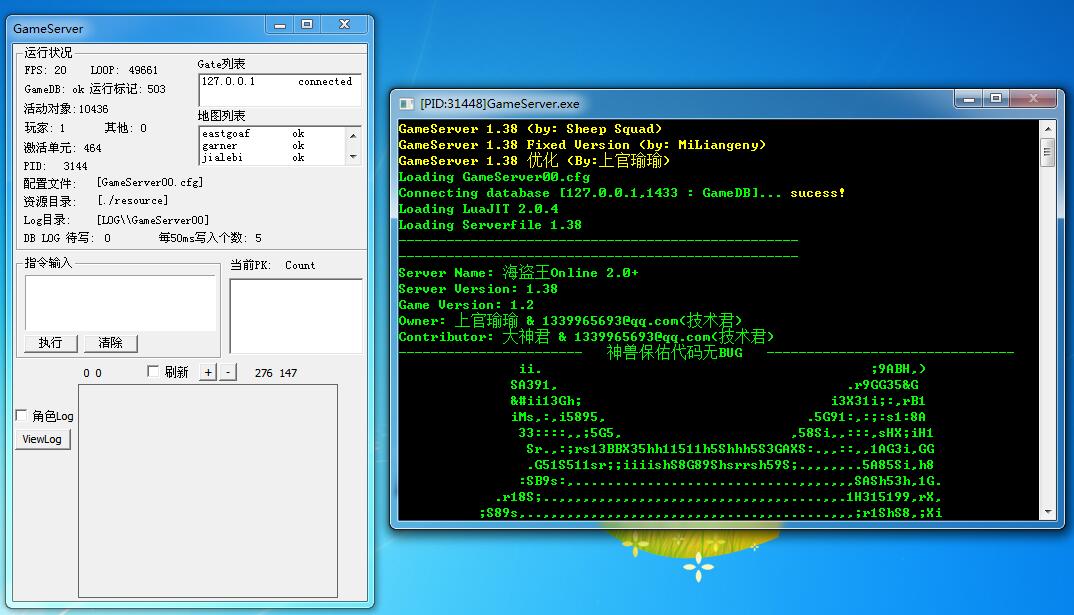Click console line Loading Serverfile 1.38
Image resolution: width=1074 pixels, height=615 pixels.
click(x=490, y=225)
